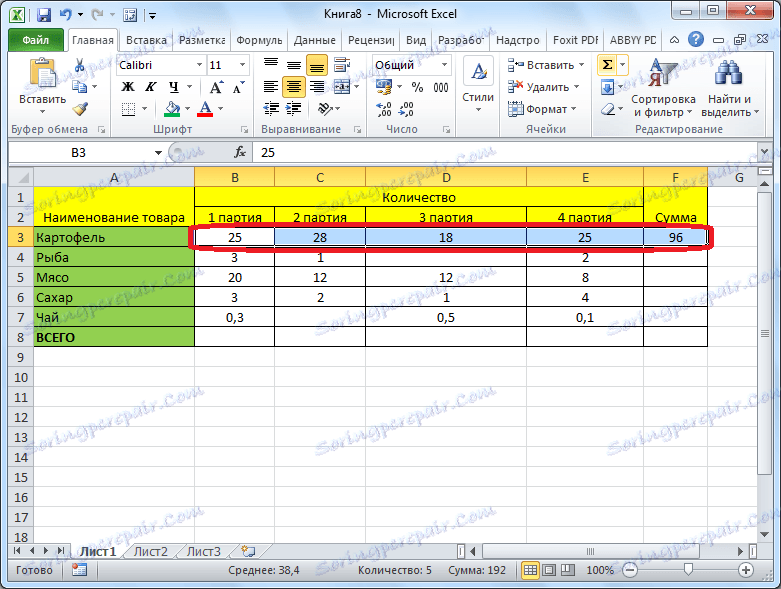Image resolution: width=781 pixels, height=589 pixels.
Task: Click the fx Insert Function icon
Action: pos(240,152)
